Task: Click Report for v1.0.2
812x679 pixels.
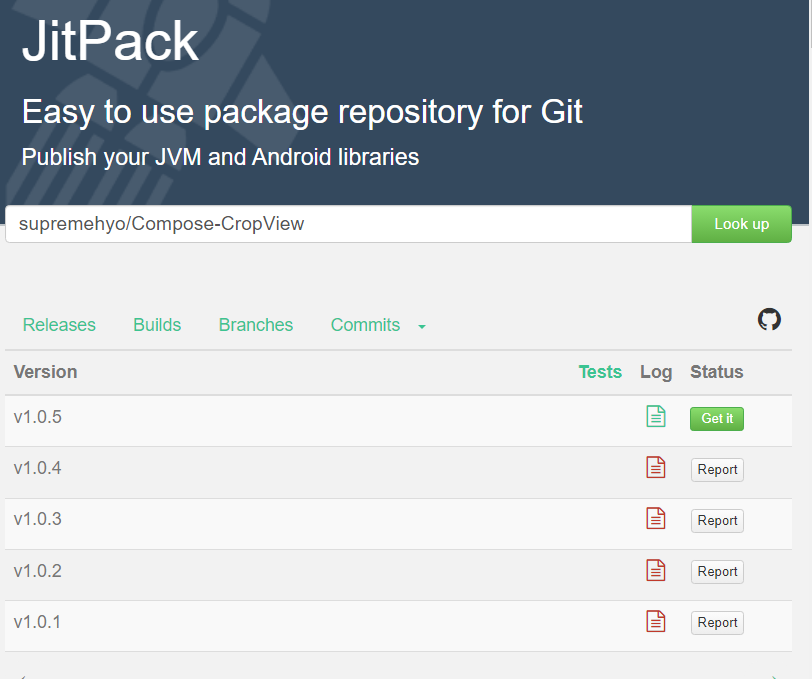Action: 717,572
